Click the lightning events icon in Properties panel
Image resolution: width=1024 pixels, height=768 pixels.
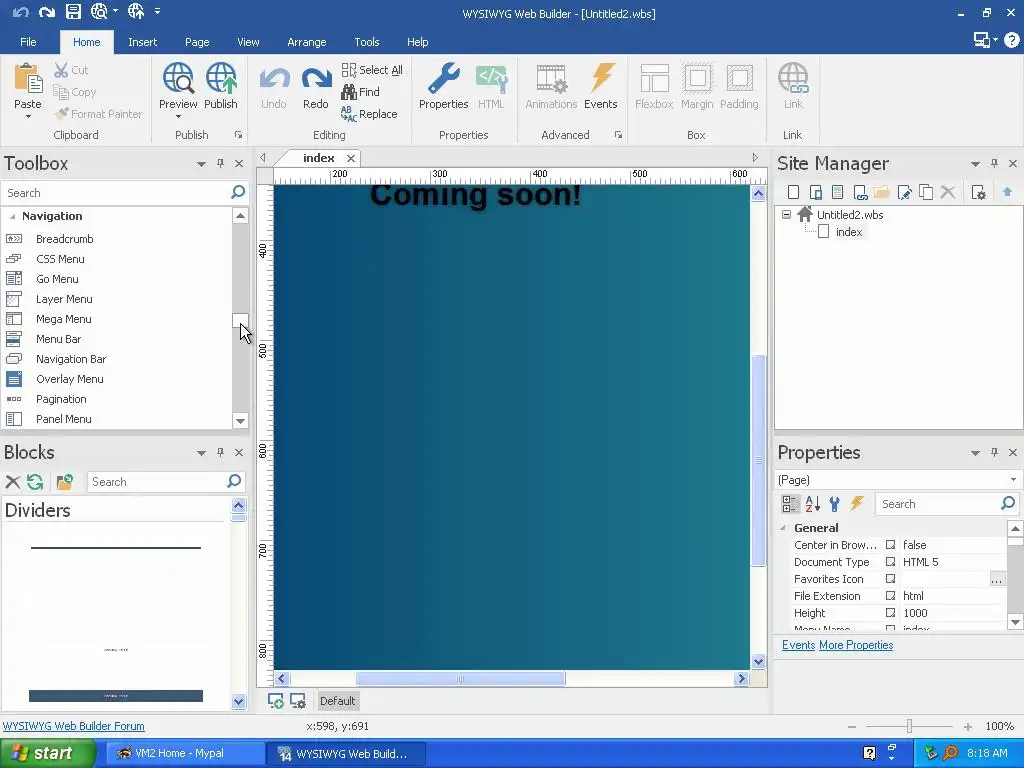(857, 504)
